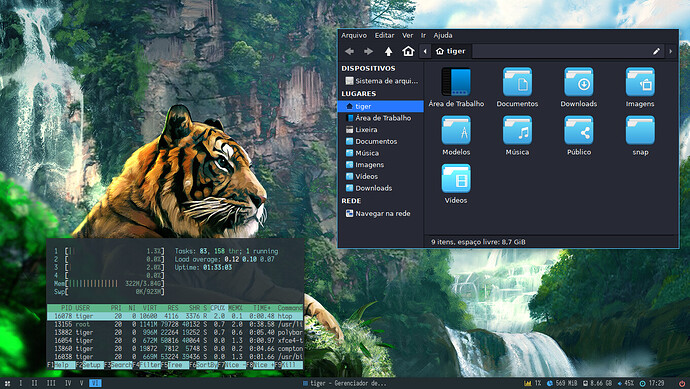This screenshot has height=389, width=690.
Task: Select Sistema de arquivos in the sidebar
Action: 381,81
